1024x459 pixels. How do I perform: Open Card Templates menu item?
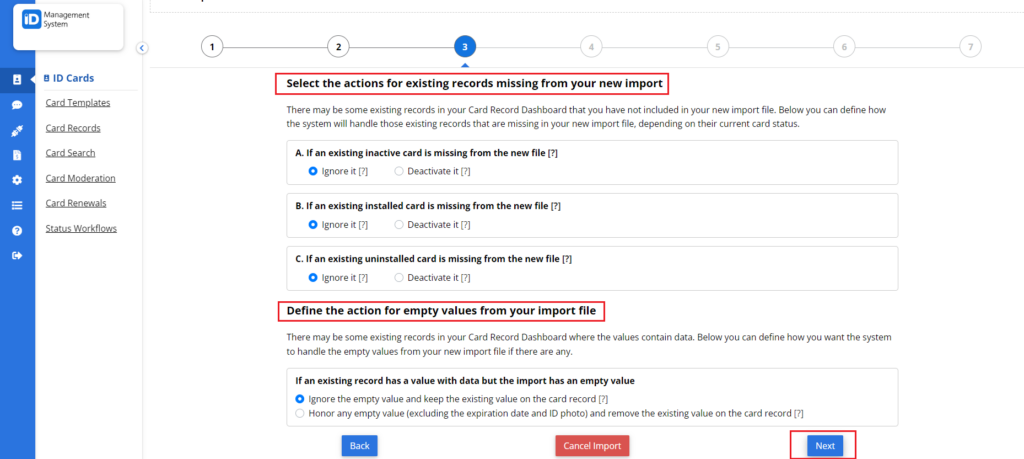[78, 102]
